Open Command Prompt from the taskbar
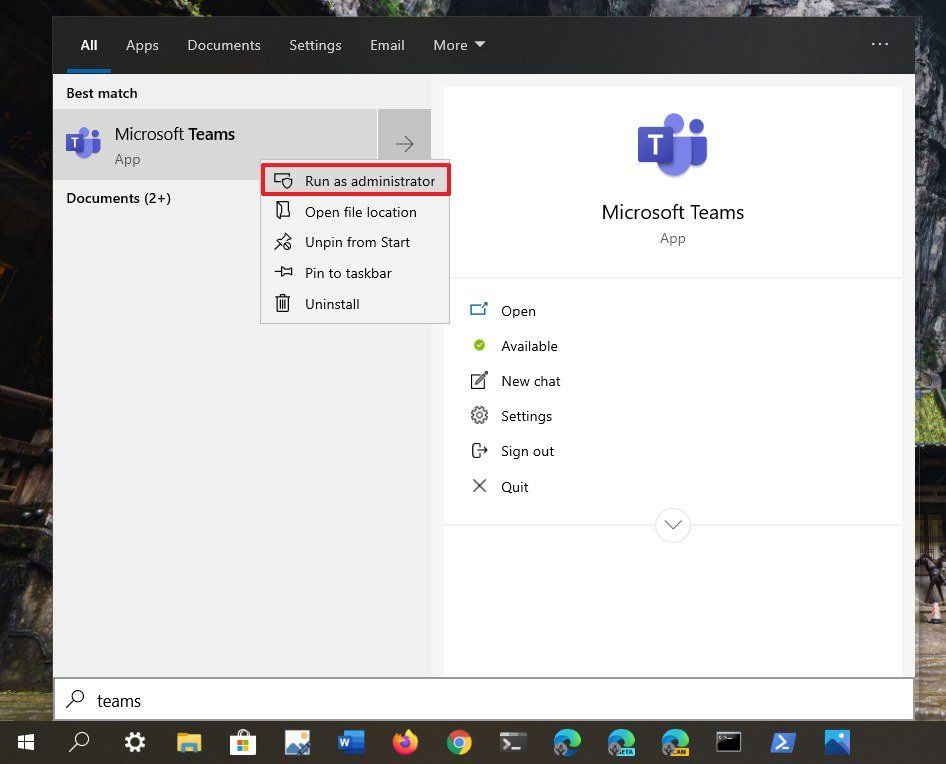 (728, 742)
